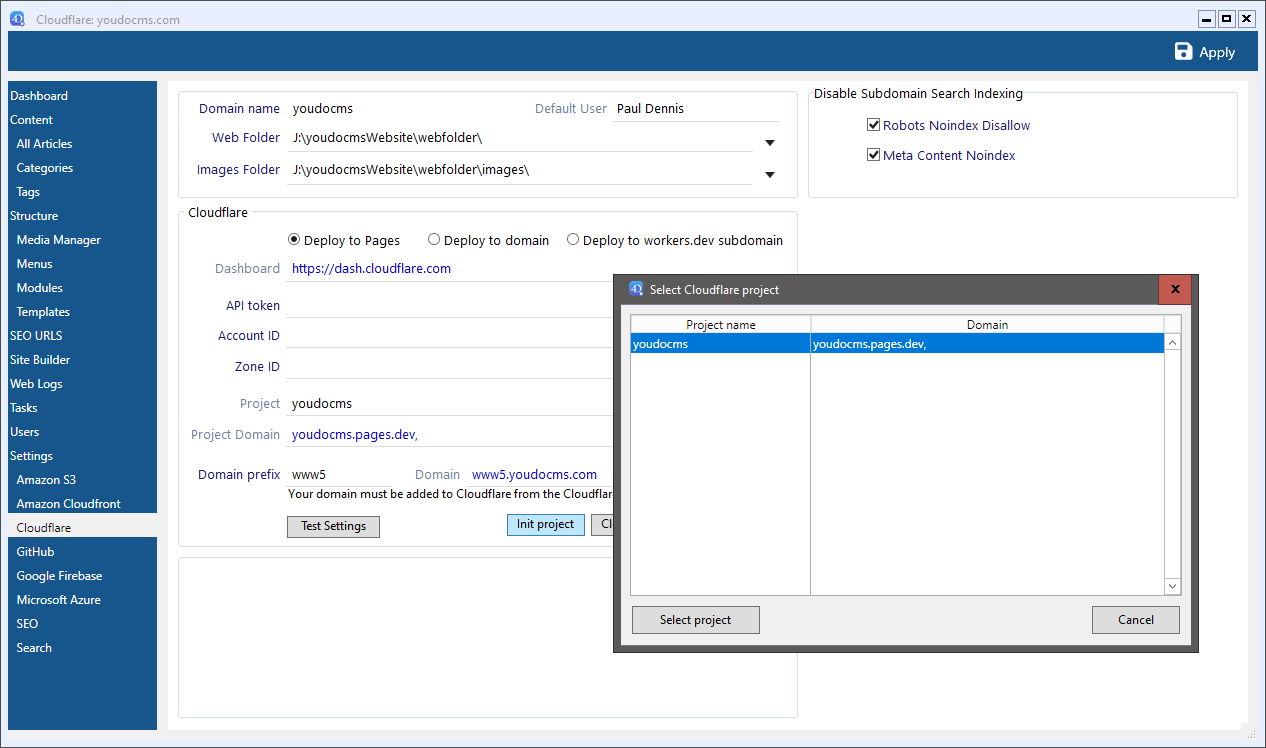Toggle Meta Content Noindex checkbox
This screenshot has width=1266, height=748.
(x=873, y=155)
